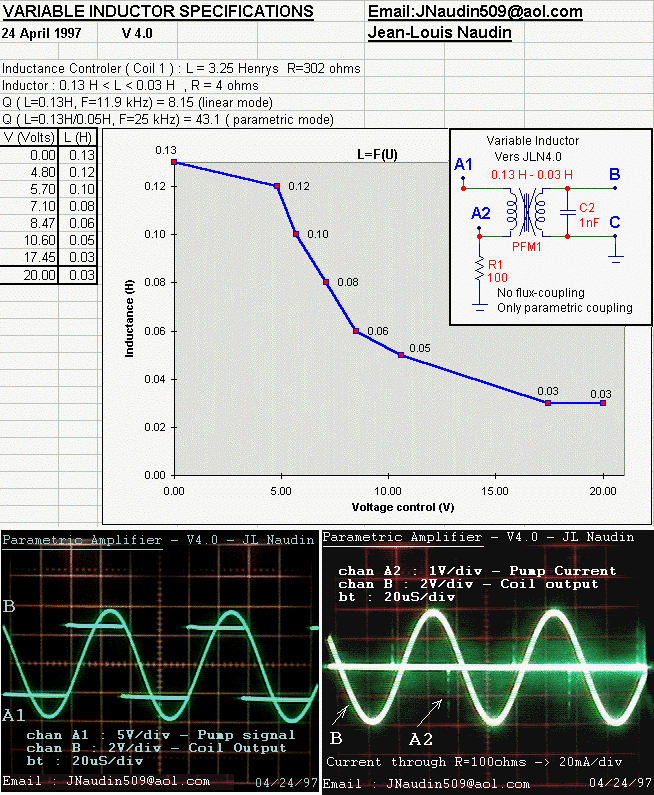The width and height of the screenshot is (654, 795).
Task: Click the email address in the header
Action: click(475, 12)
